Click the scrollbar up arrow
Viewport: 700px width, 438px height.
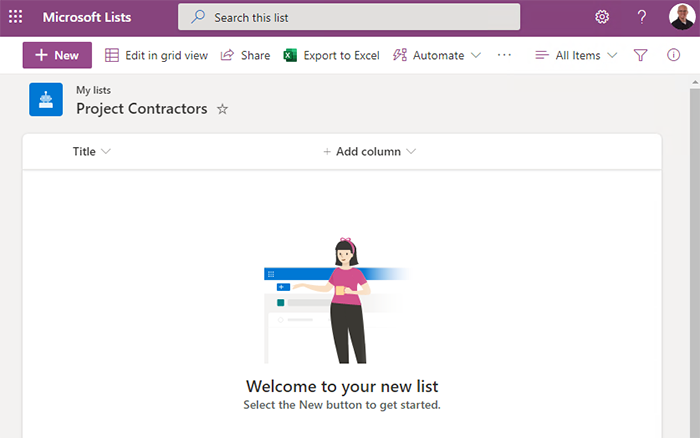(695, 82)
